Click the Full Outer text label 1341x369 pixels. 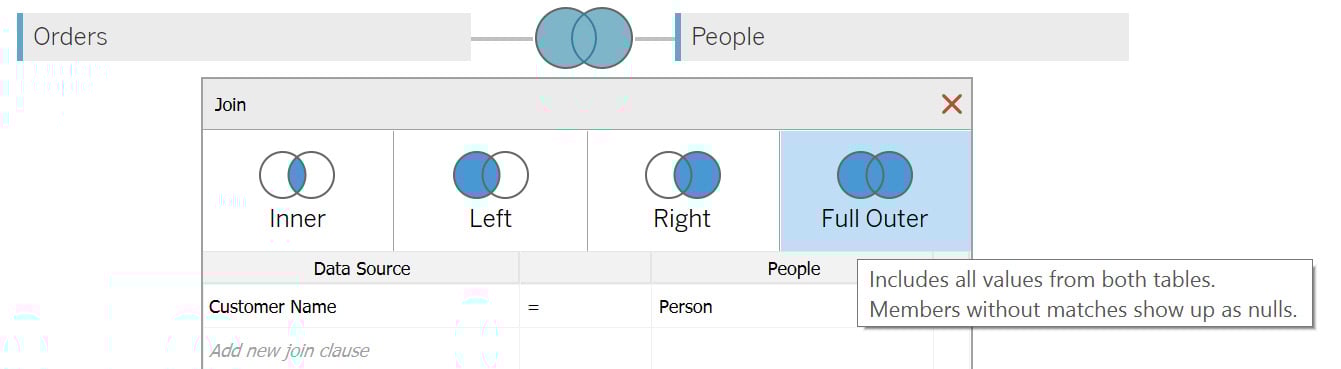coord(875,219)
